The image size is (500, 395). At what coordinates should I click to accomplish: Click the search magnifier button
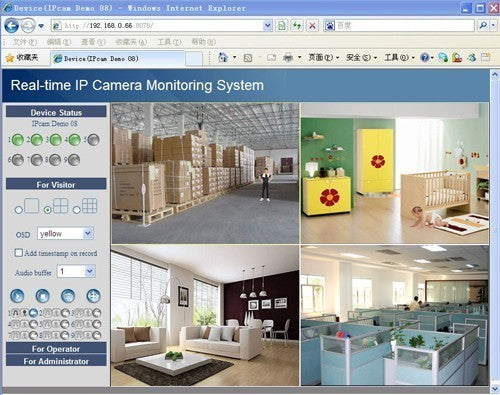(482, 26)
